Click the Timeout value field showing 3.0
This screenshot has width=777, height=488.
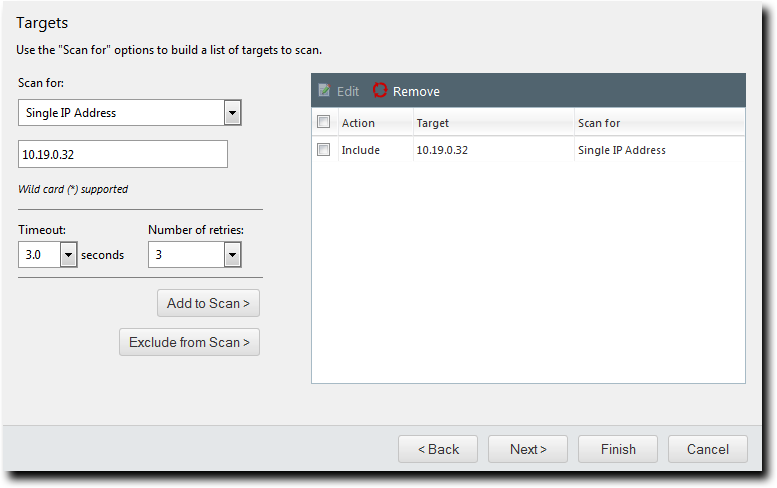(40, 255)
